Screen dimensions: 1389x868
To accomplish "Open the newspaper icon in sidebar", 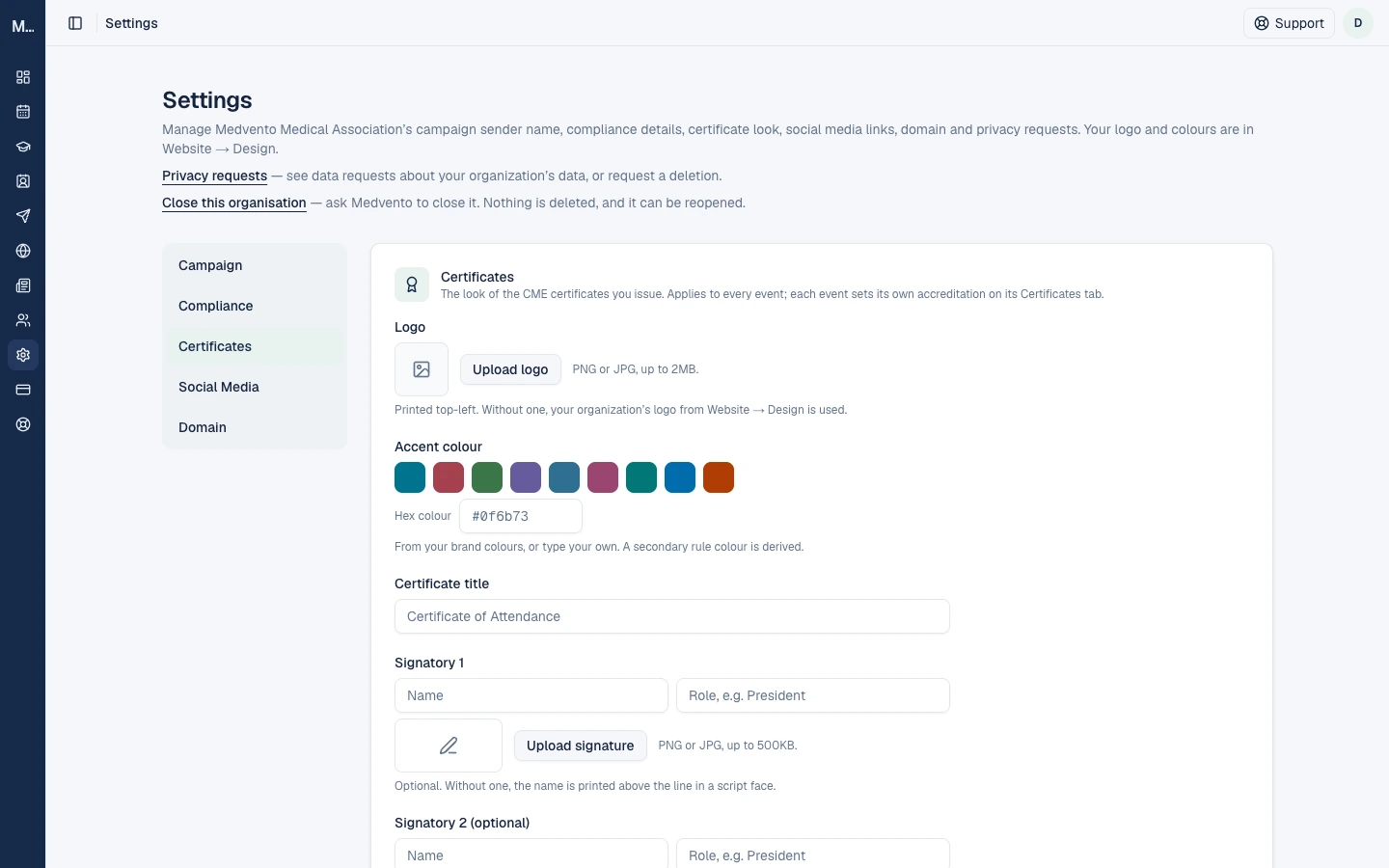I will coord(23,285).
